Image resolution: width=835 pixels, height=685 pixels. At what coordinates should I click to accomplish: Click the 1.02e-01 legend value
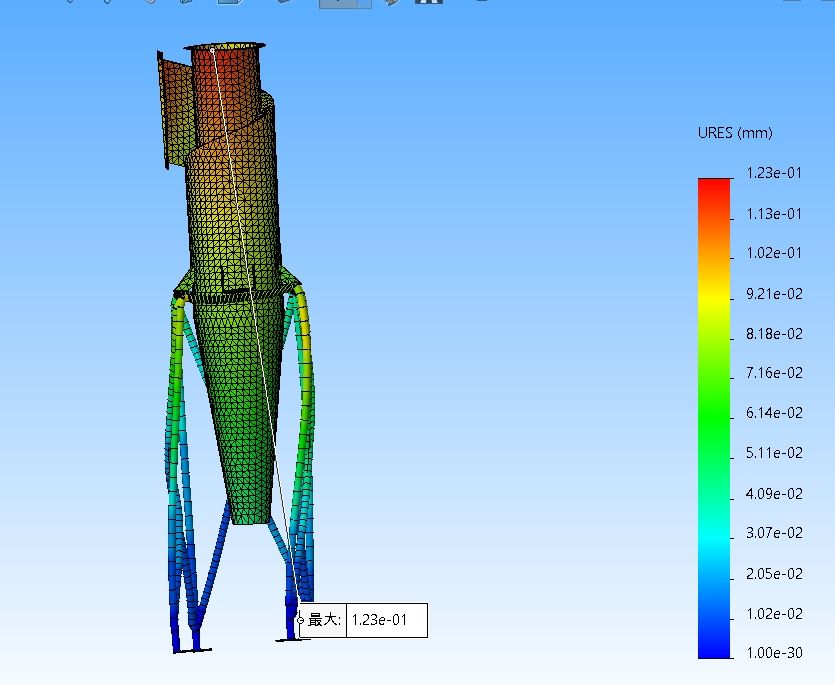(774, 253)
